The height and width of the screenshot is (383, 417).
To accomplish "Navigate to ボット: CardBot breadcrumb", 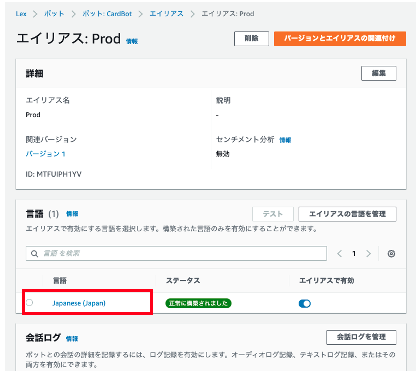I will pyautogui.click(x=107, y=14).
